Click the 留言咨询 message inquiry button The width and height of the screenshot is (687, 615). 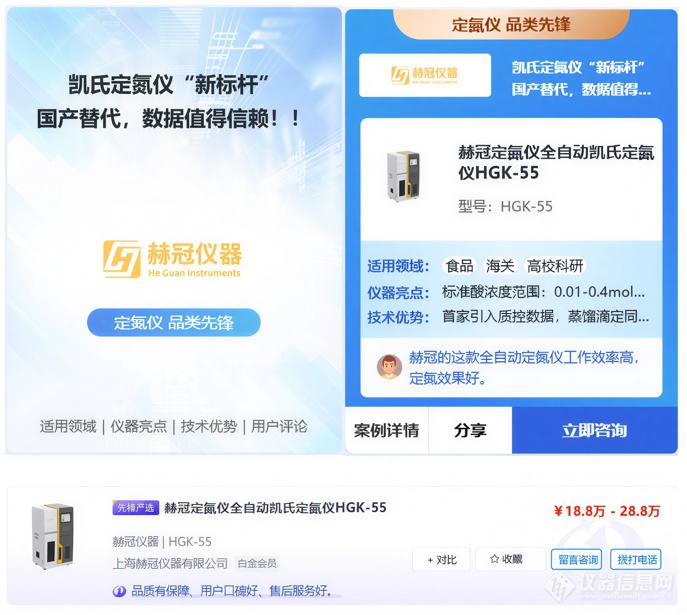(x=577, y=559)
